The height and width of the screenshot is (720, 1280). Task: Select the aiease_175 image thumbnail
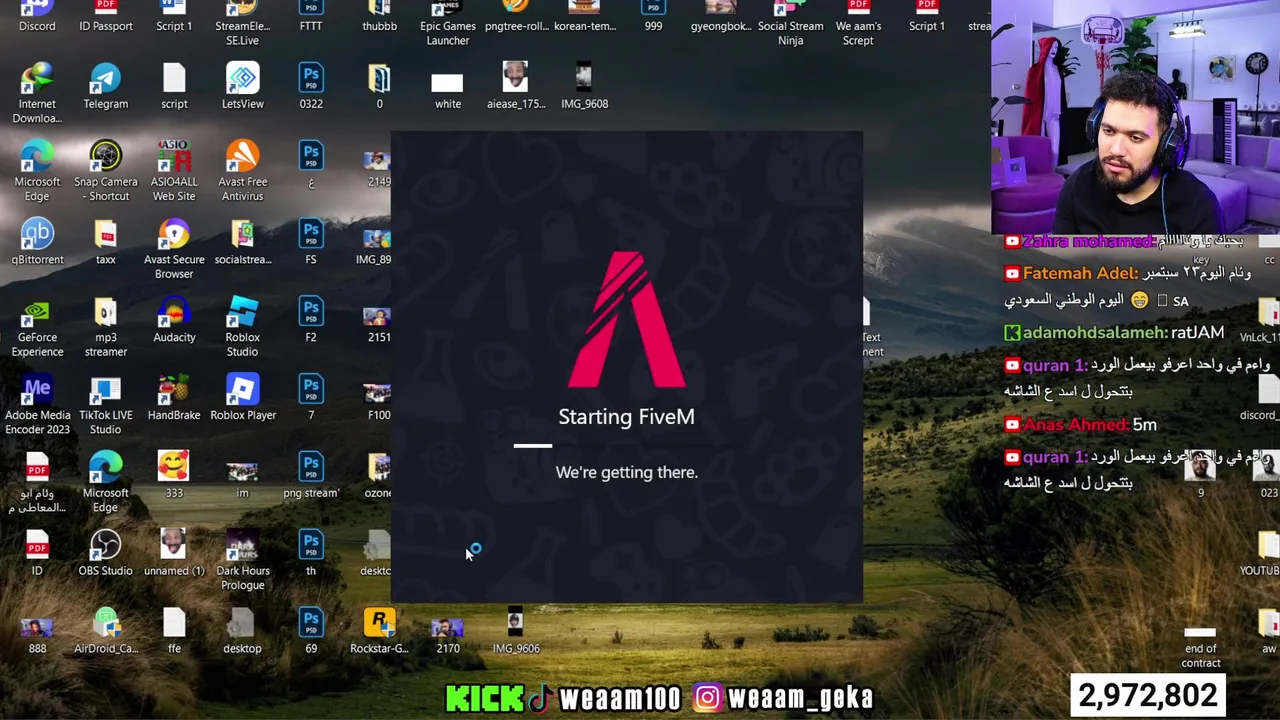[x=516, y=86]
